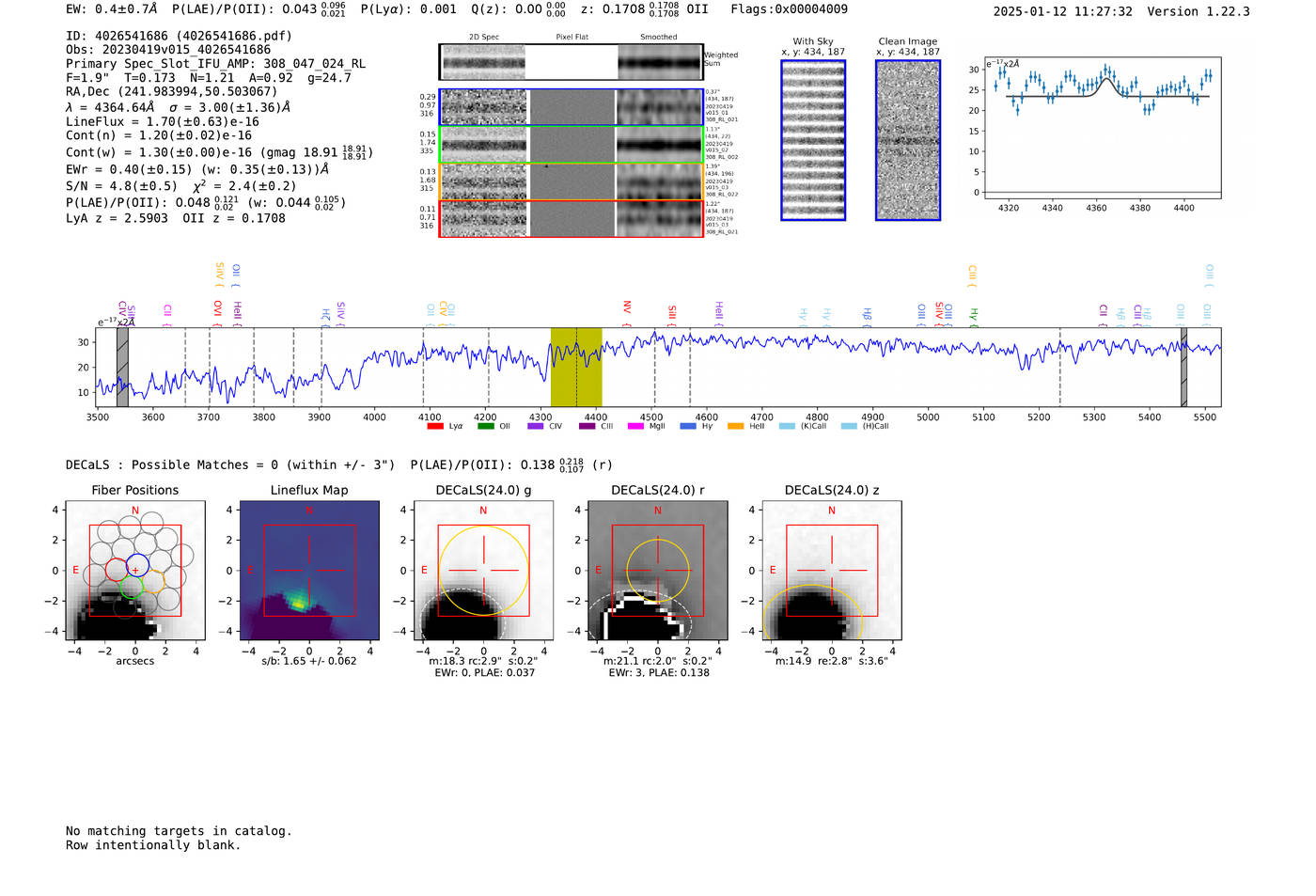Click the blue fiber circle in Fiber Positions
Screen dimensions: 1316x896
[x=137, y=565]
